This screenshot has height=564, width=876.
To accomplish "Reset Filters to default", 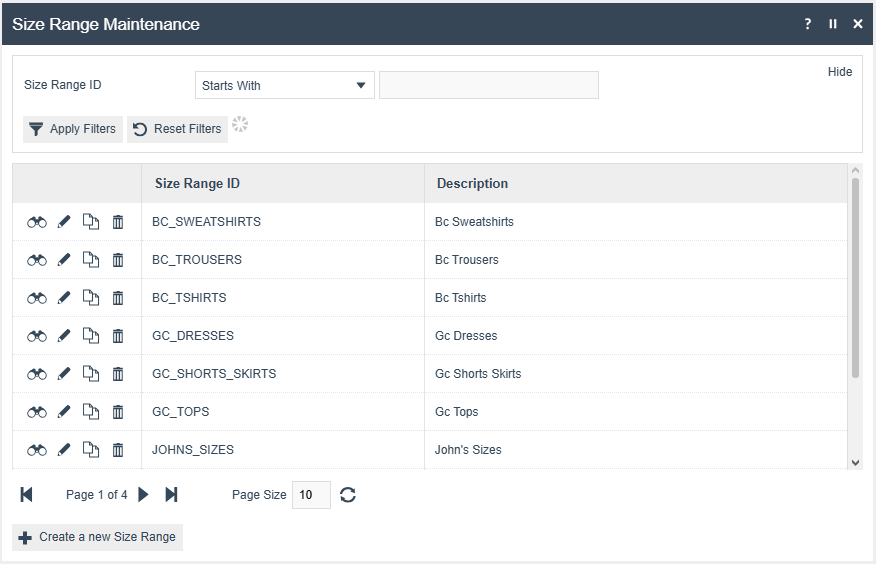I will tap(177, 129).
